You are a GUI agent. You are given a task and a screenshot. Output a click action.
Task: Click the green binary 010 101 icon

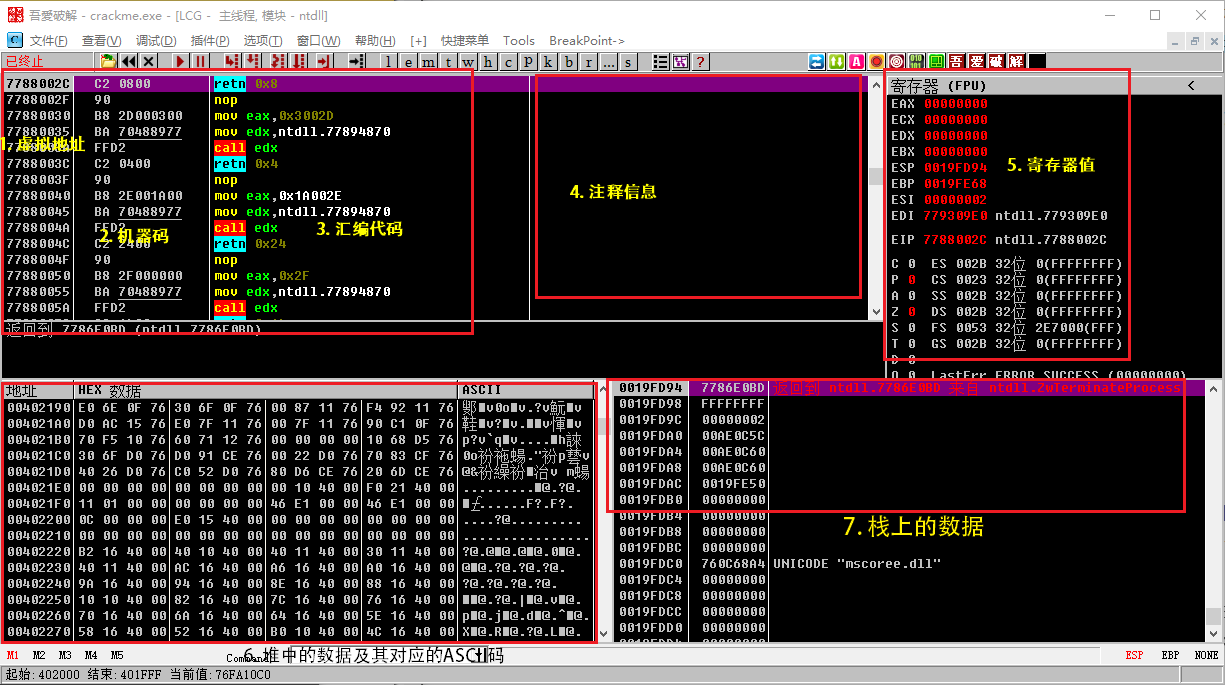(x=915, y=62)
